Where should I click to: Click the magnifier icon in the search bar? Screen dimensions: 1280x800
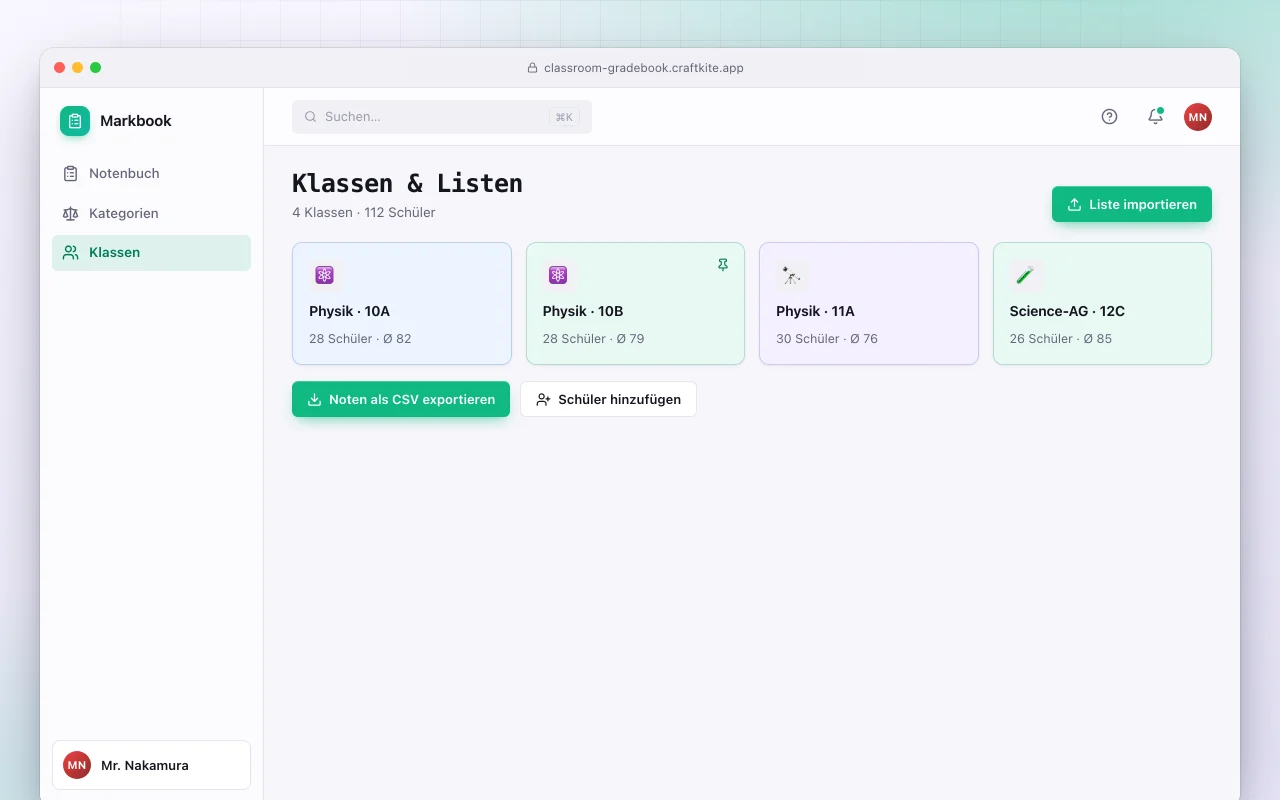(311, 117)
